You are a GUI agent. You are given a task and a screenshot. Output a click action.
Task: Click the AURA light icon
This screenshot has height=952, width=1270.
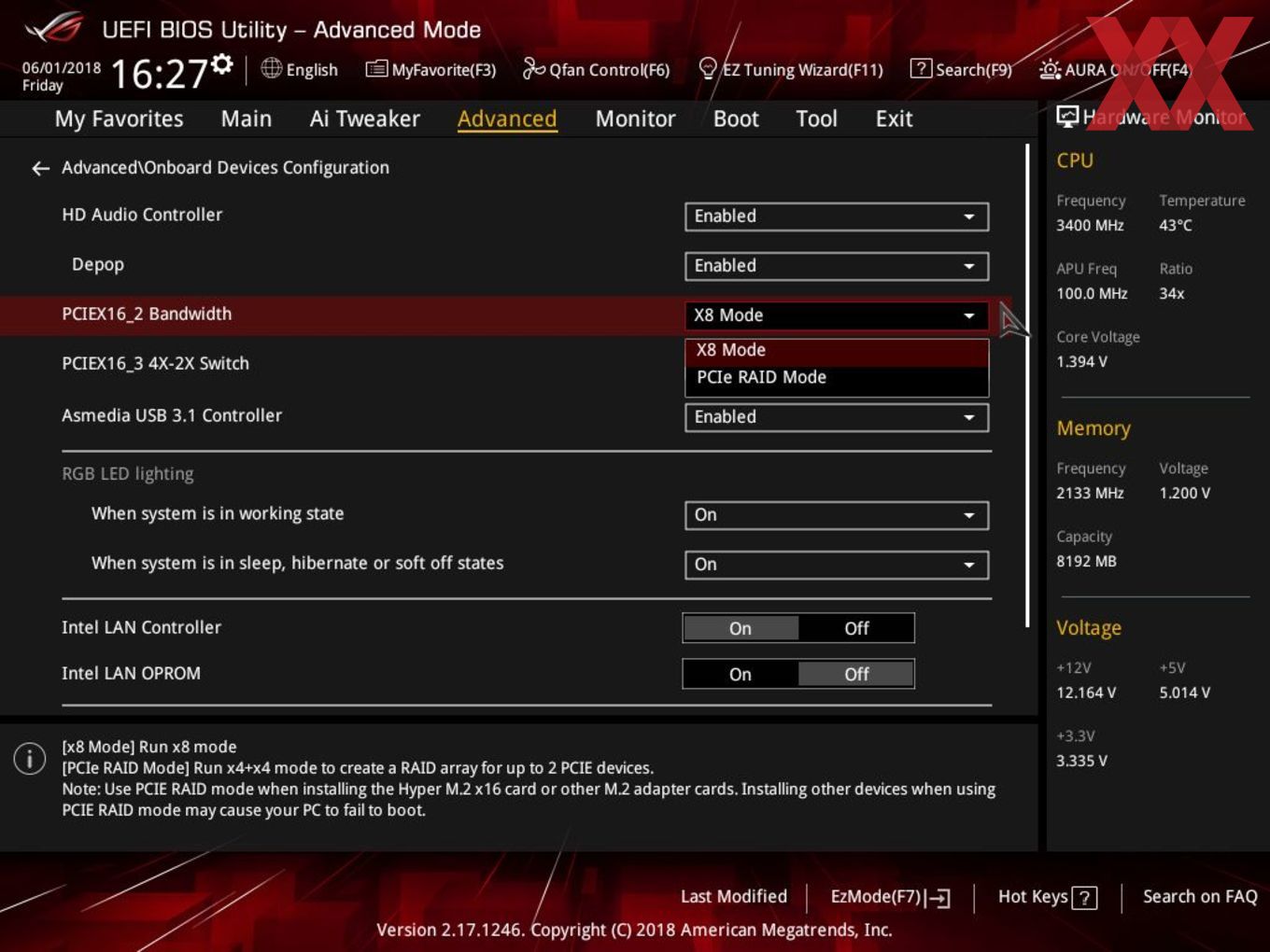1050,69
